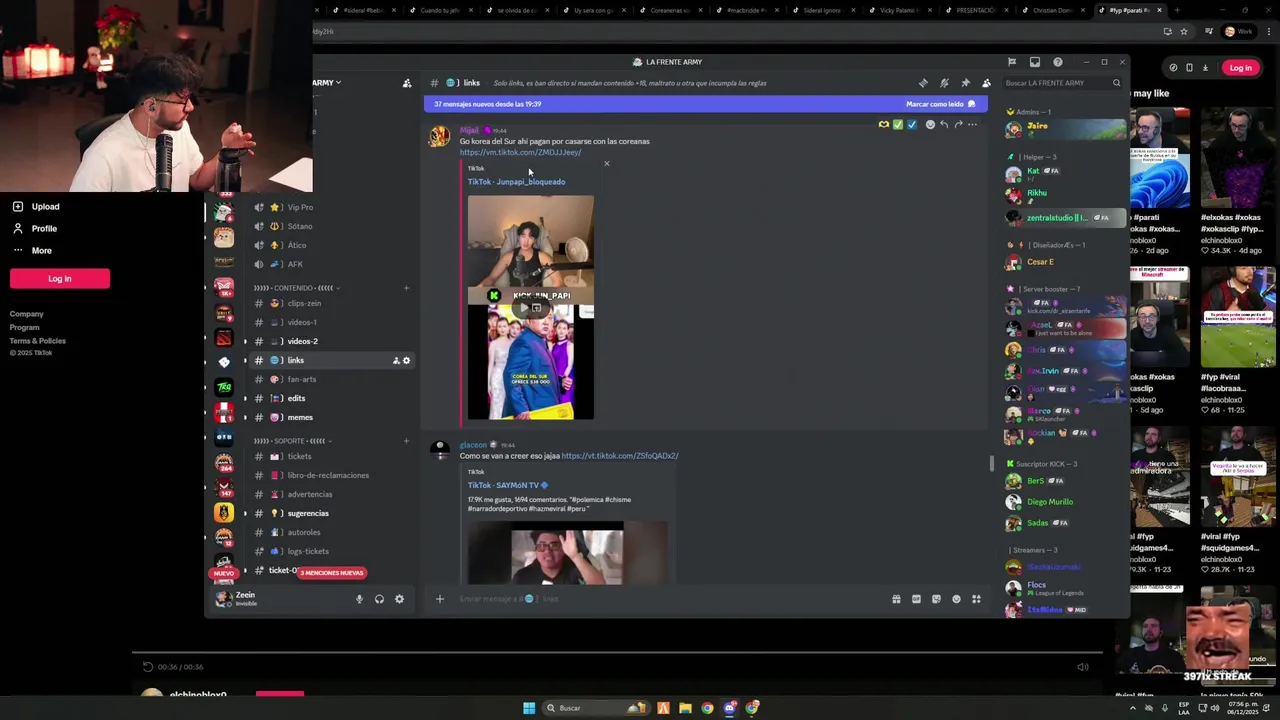Open Discord inbox icon in title bar
This screenshot has height=720, width=1280.
click(1035, 62)
